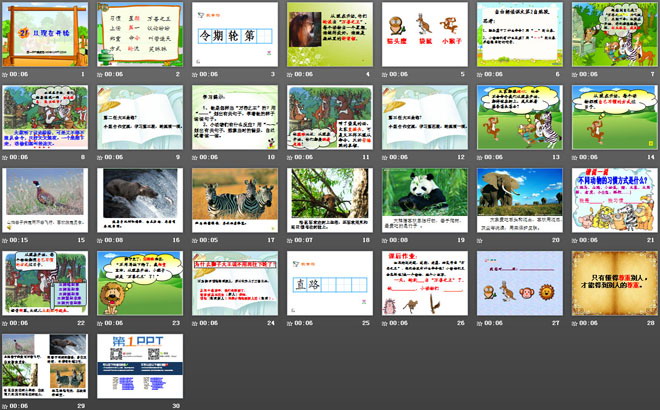Click the transition star icon under slide 21

click(x=575, y=240)
